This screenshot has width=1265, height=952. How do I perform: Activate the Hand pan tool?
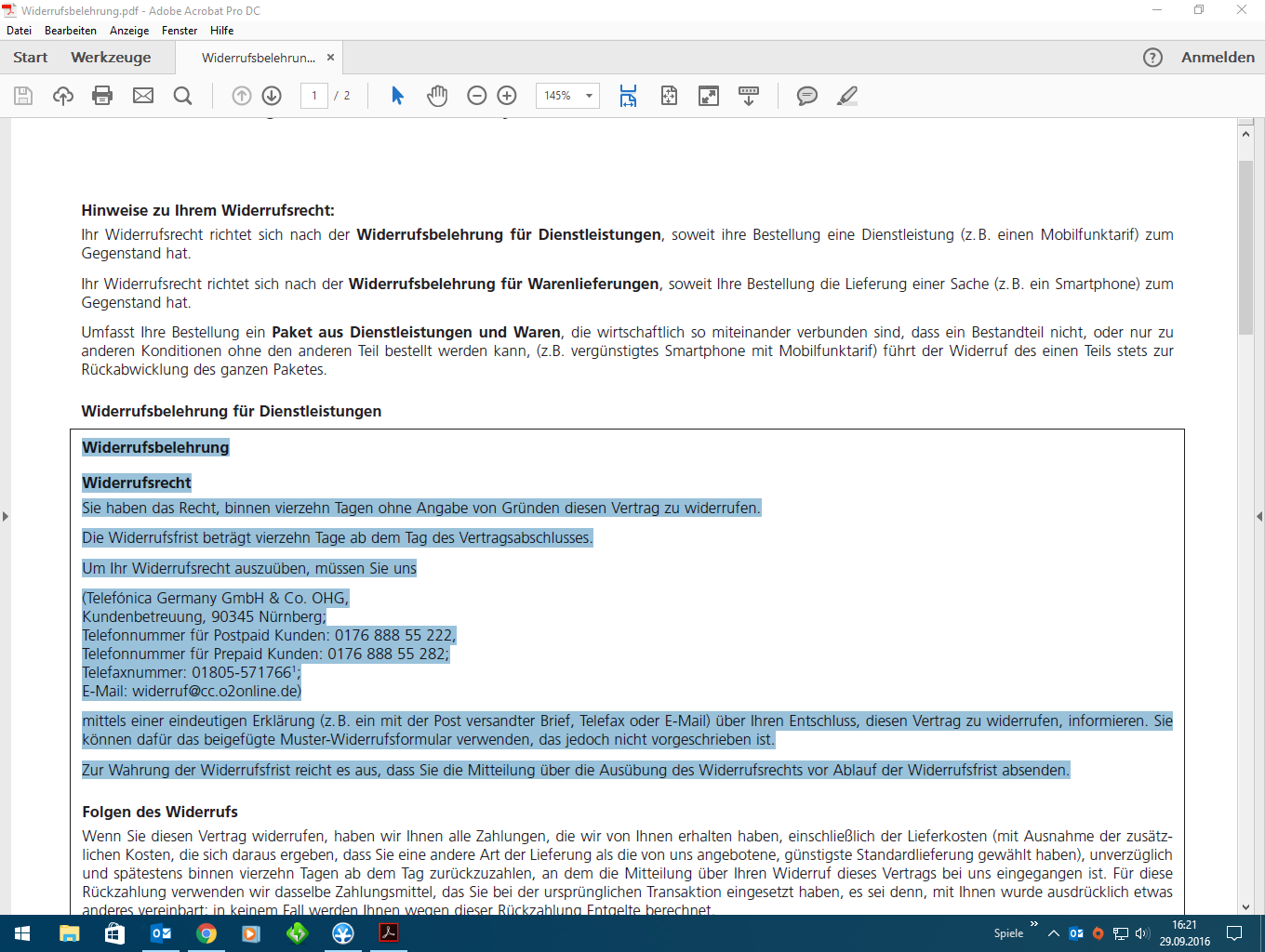pyautogui.click(x=437, y=96)
